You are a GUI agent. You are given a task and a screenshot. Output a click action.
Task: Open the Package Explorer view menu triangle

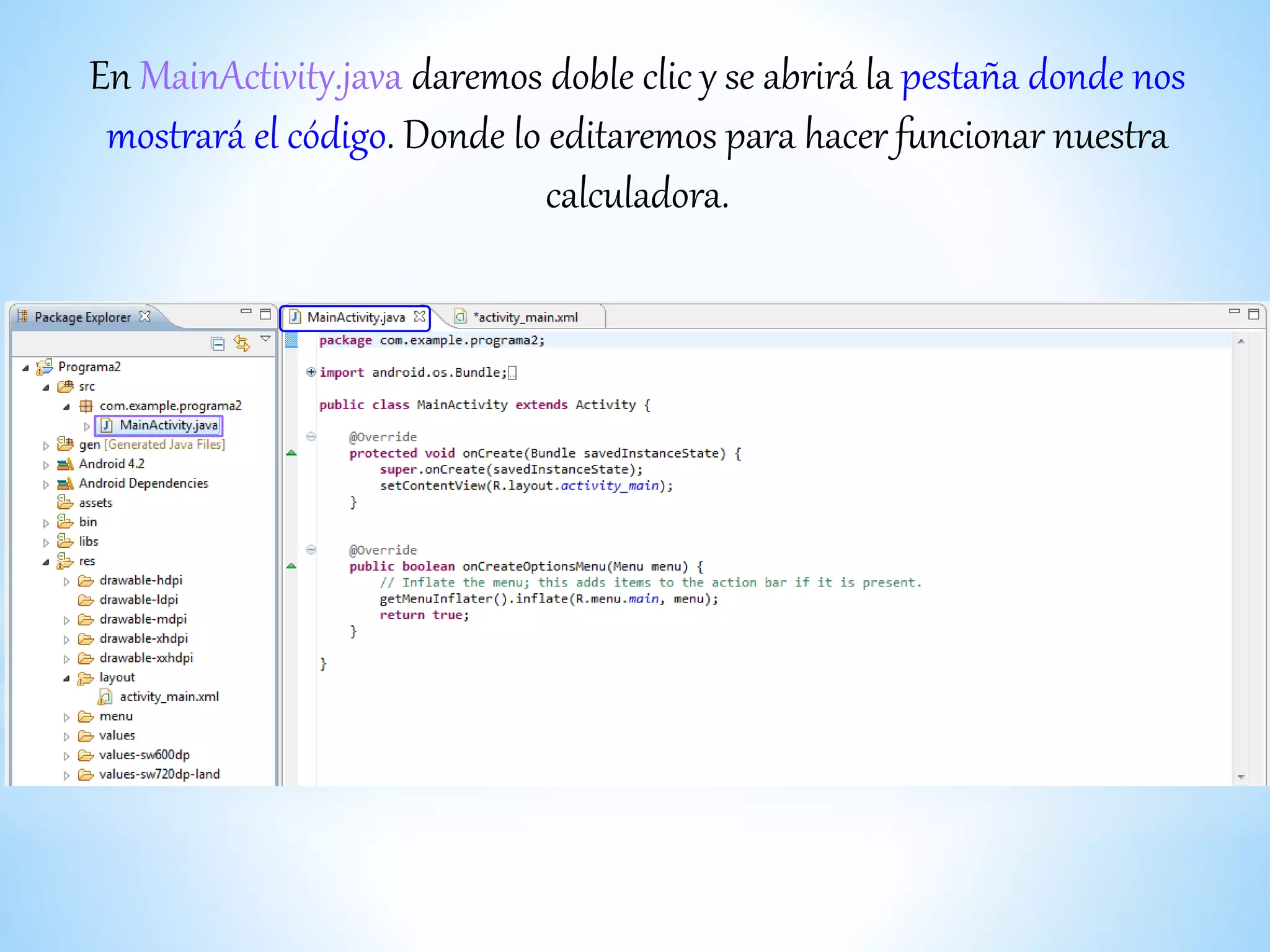265,338
